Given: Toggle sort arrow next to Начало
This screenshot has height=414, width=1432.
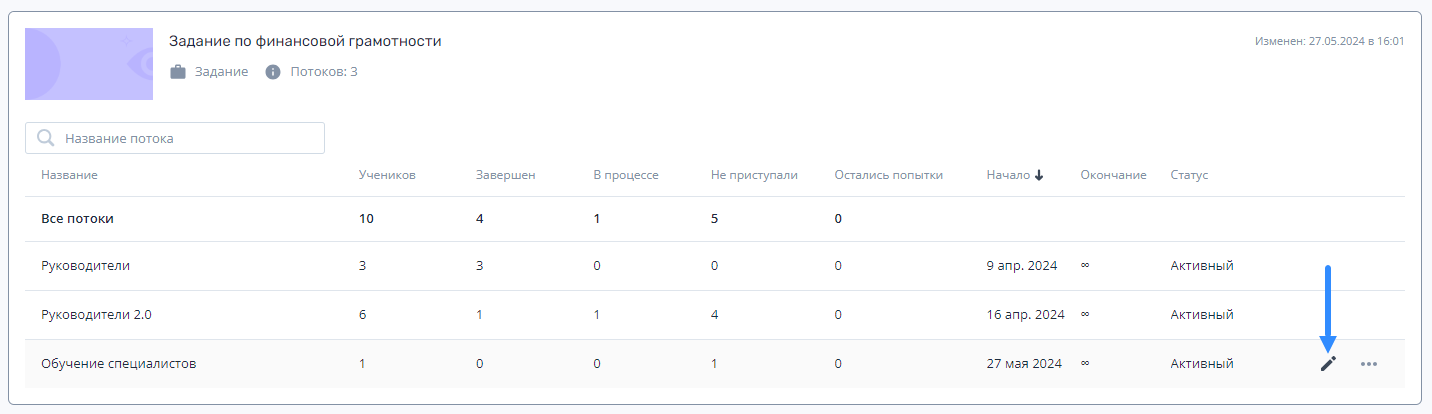Looking at the screenshot, I should pyautogui.click(x=1039, y=175).
